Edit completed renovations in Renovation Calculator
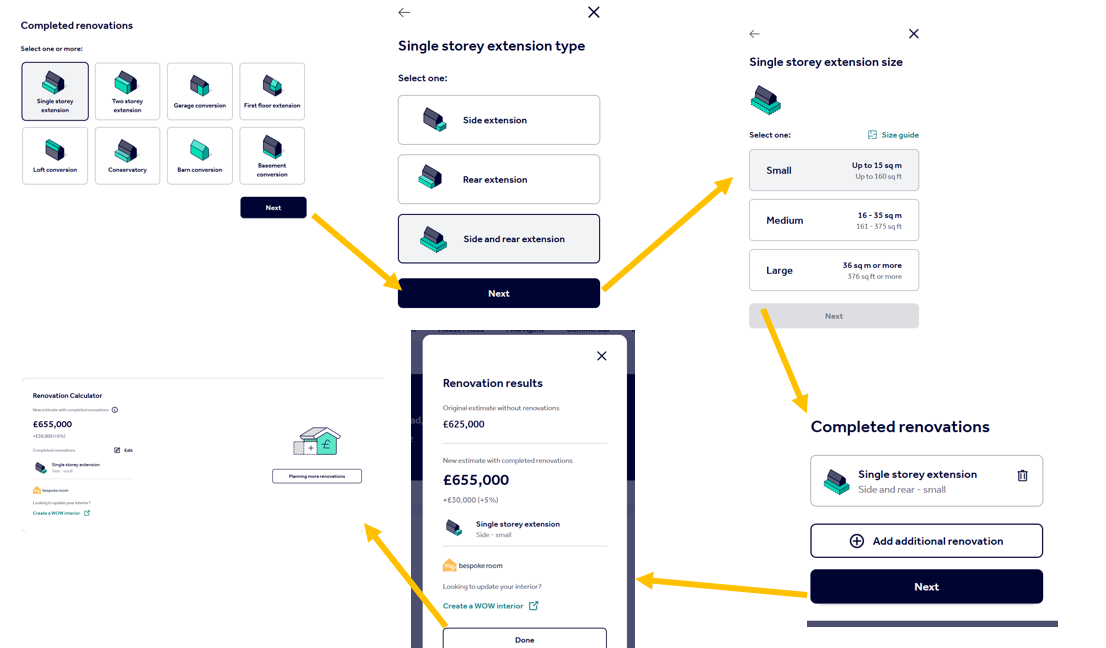This screenshot has width=1106, height=648. (123, 450)
